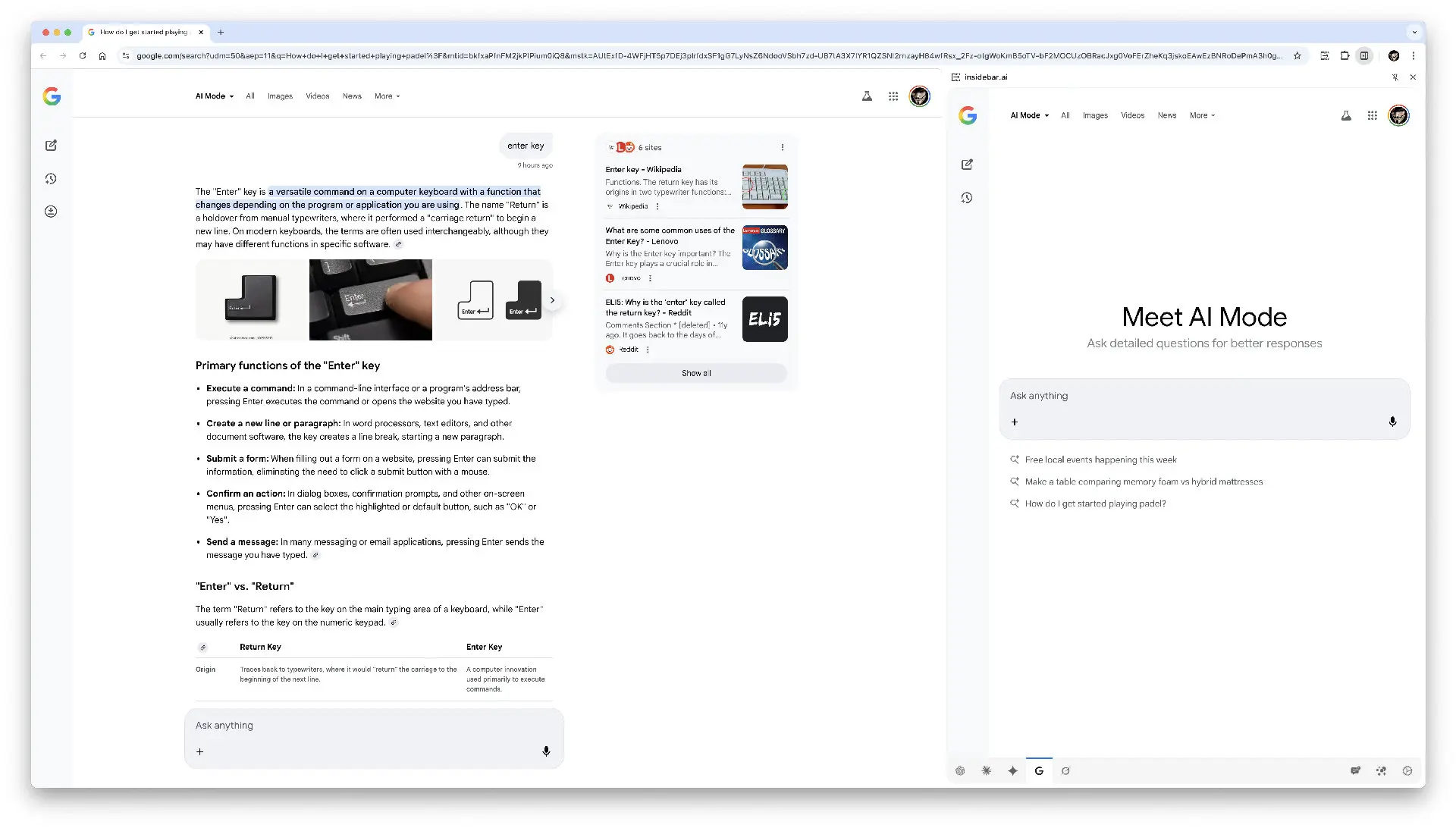Click Search Labs flask icon in main page

(867, 96)
